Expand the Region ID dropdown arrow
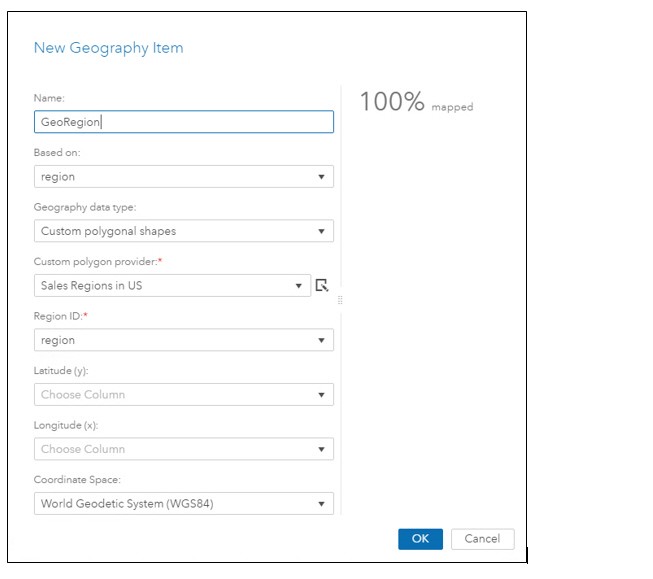 point(321,340)
